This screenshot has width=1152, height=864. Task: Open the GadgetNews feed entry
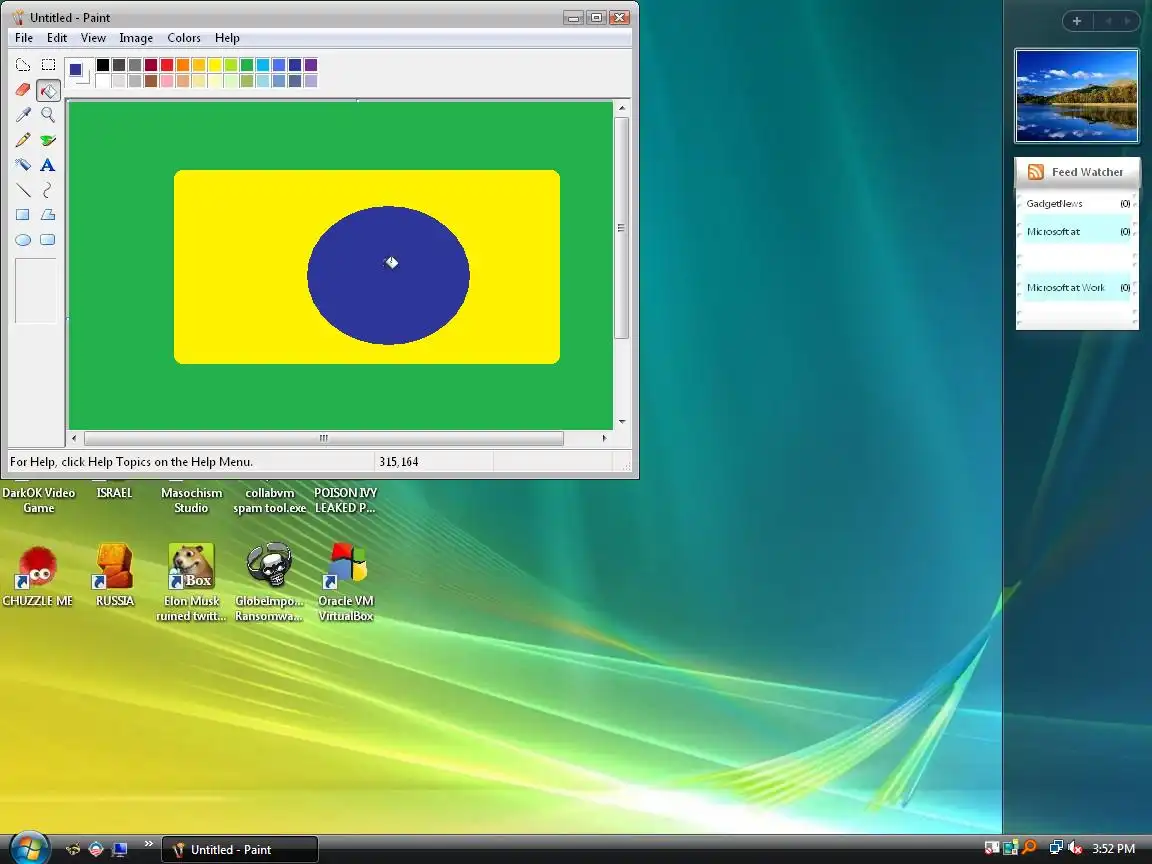point(1077,204)
